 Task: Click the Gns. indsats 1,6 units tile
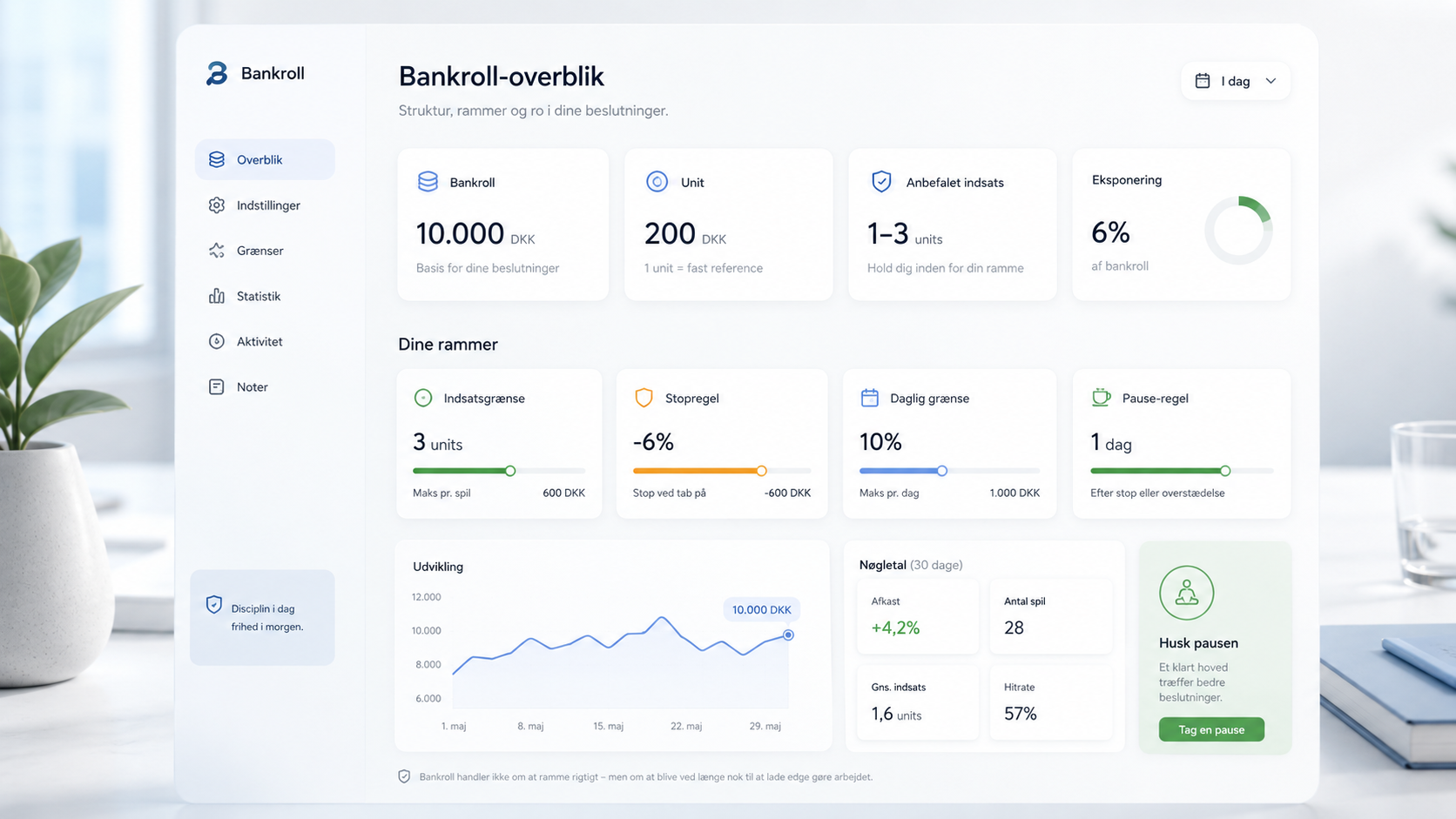click(918, 702)
